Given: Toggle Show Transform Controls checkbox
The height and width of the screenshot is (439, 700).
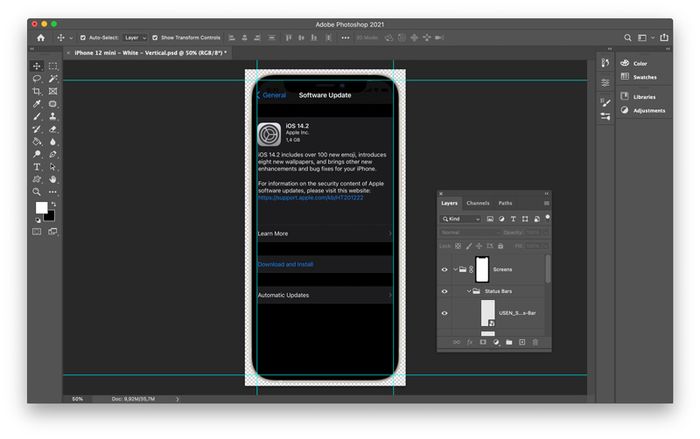Looking at the screenshot, I should [155, 38].
